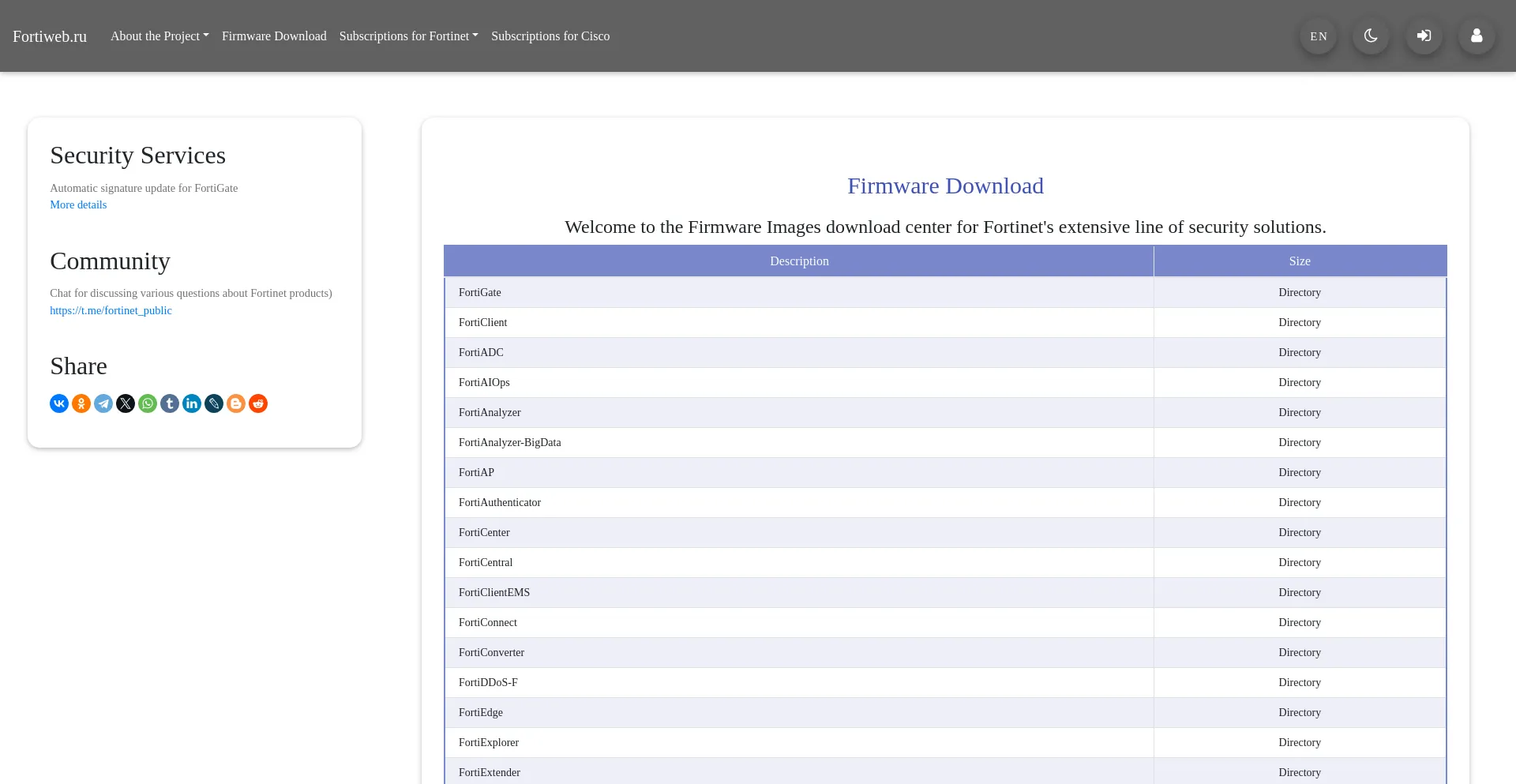Open the FortiEdge directory
The width and height of the screenshot is (1516, 784).
pyautogui.click(x=481, y=712)
